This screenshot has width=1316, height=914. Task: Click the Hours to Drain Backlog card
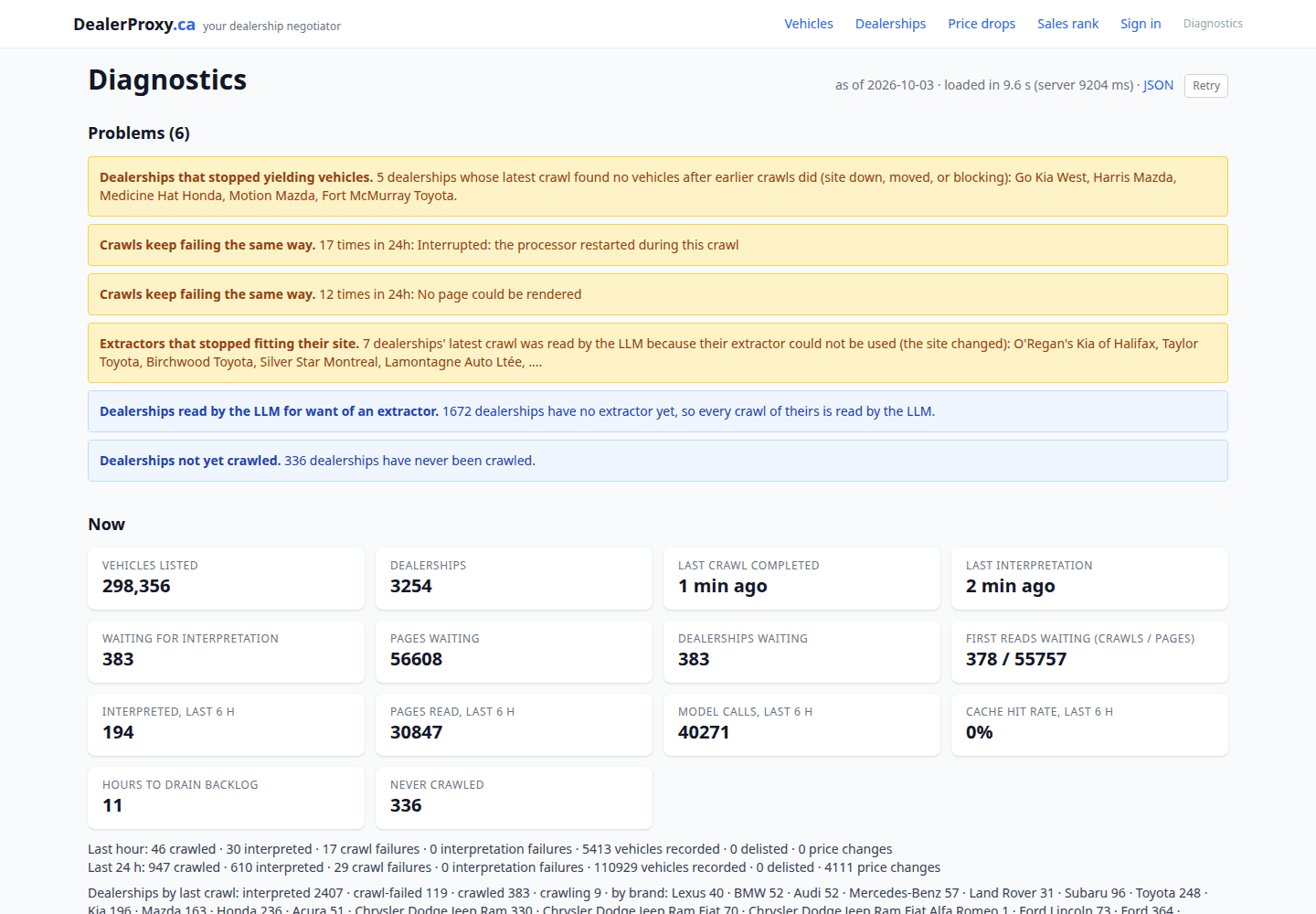click(226, 798)
